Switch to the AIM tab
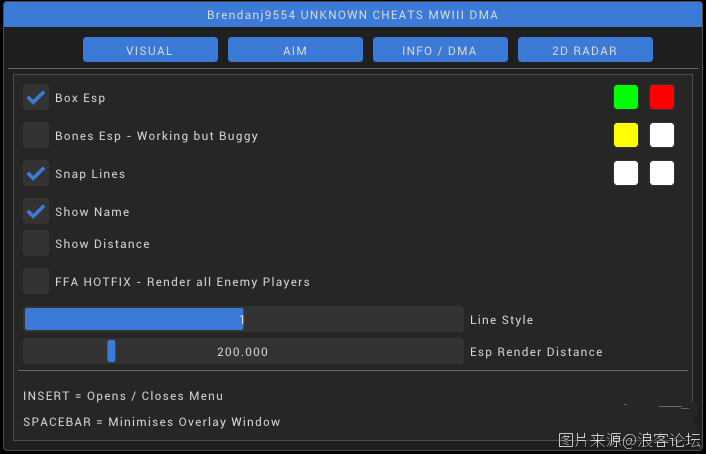Viewport: 706px width, 454px height. (x=295, y=50)
